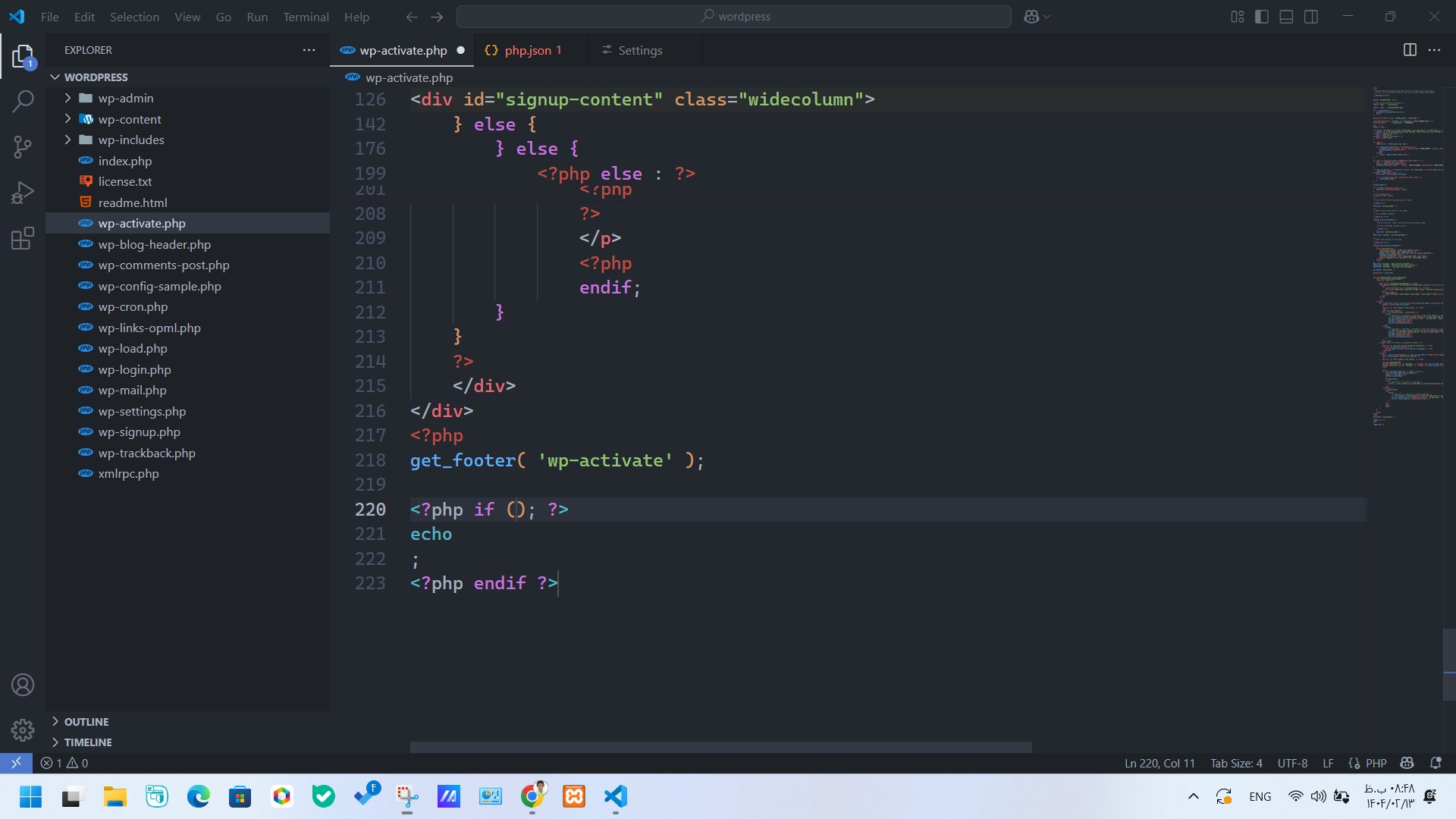Change the UTF-8 file encoding

pyautogui.click(x=1292, y=763)
